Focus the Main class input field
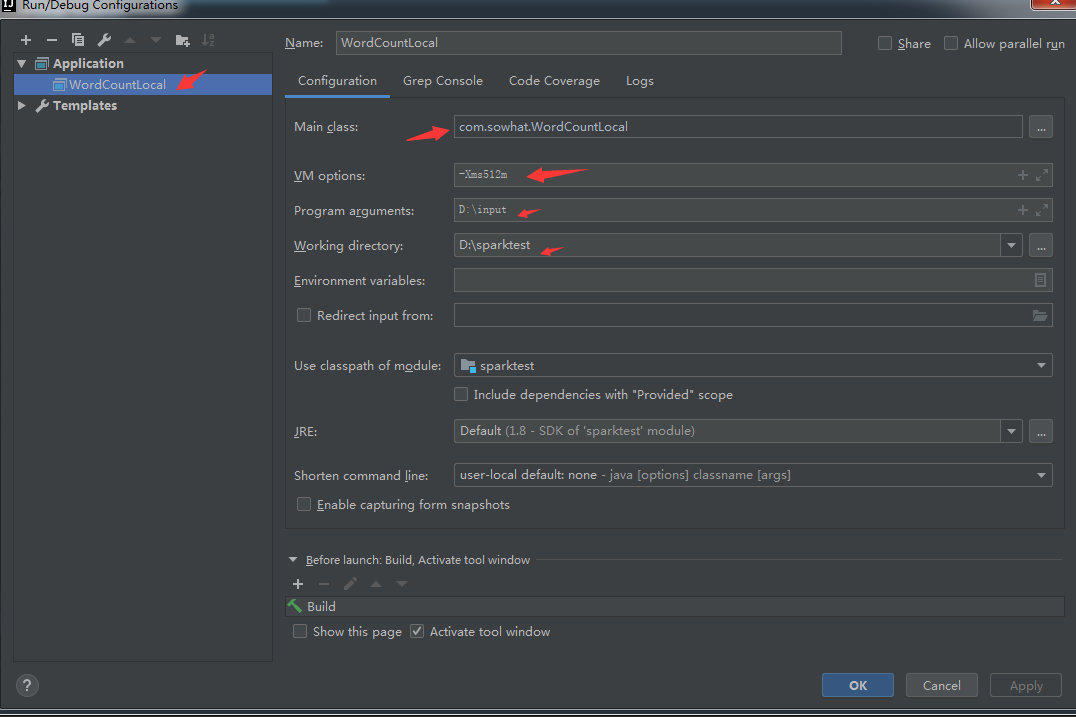Viewport: 1076px width, 717px height. click(x=738, y=127)
